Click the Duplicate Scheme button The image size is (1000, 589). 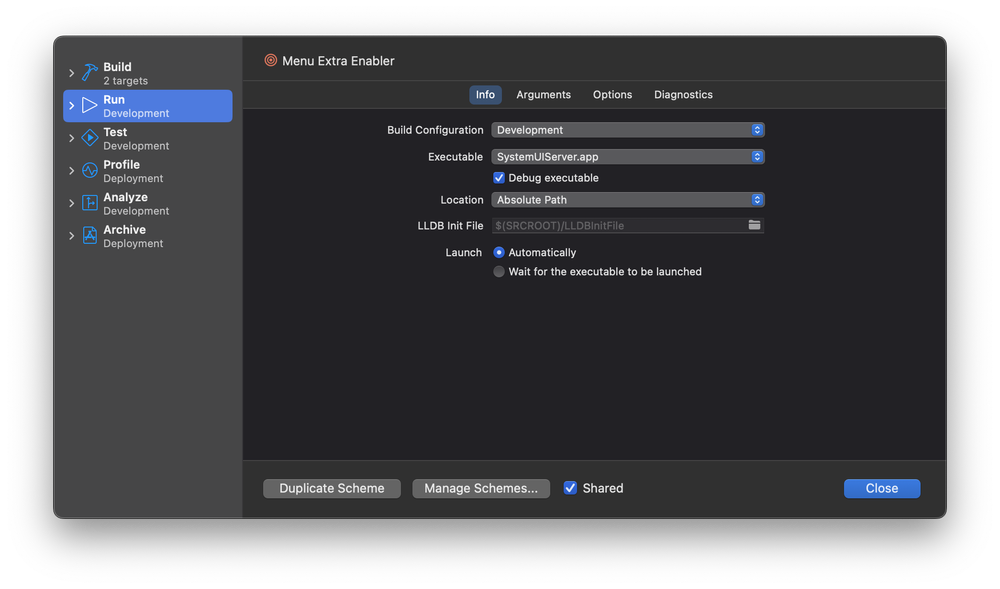[x=332, y=488]
